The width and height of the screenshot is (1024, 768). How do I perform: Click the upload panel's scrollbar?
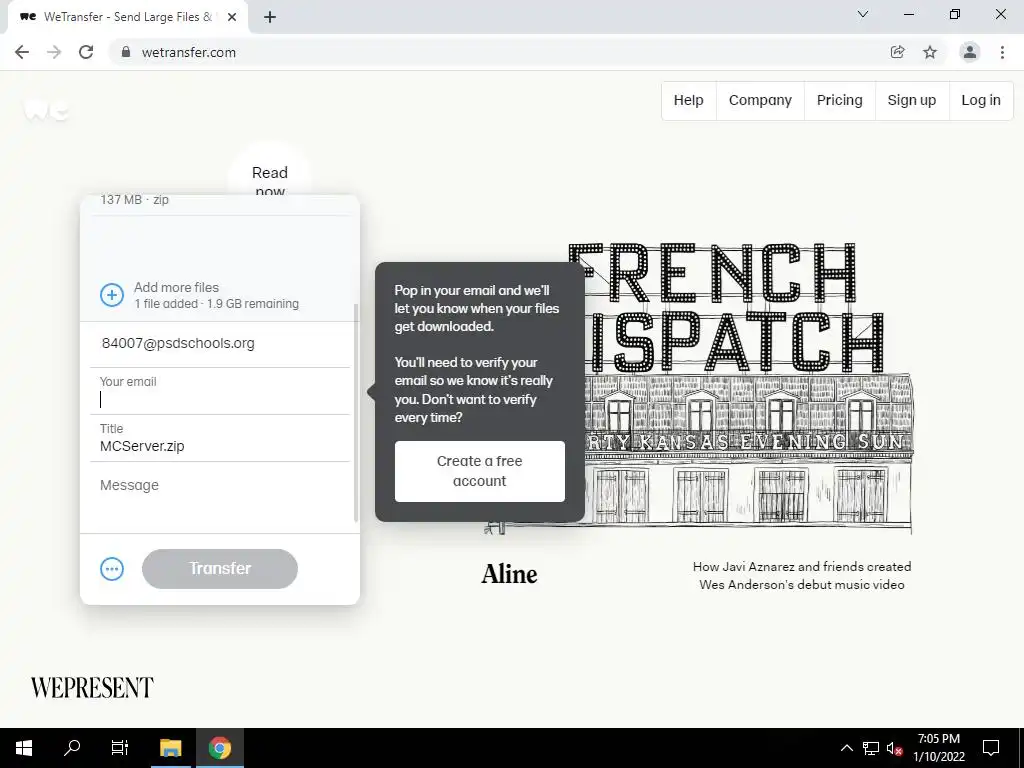tap(356, 413)
